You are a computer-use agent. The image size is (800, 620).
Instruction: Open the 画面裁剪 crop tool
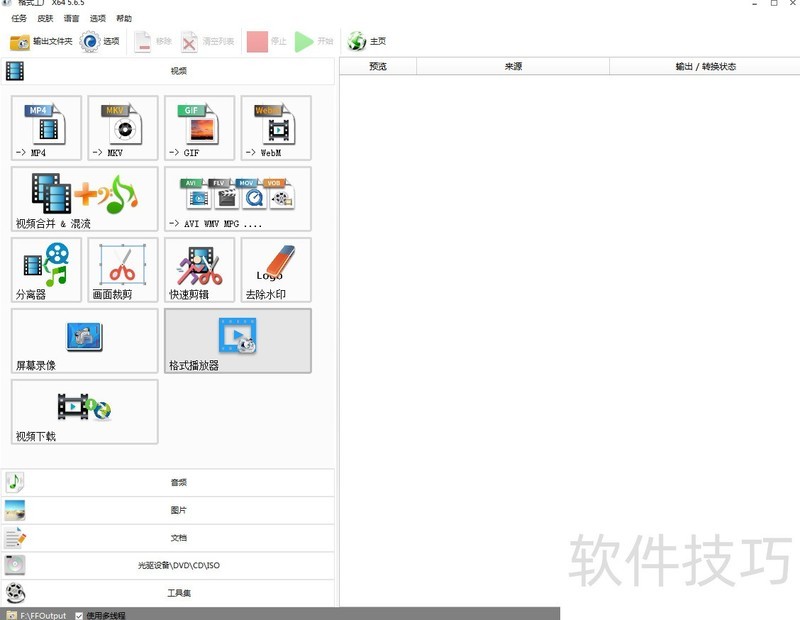tap(122, 270)
